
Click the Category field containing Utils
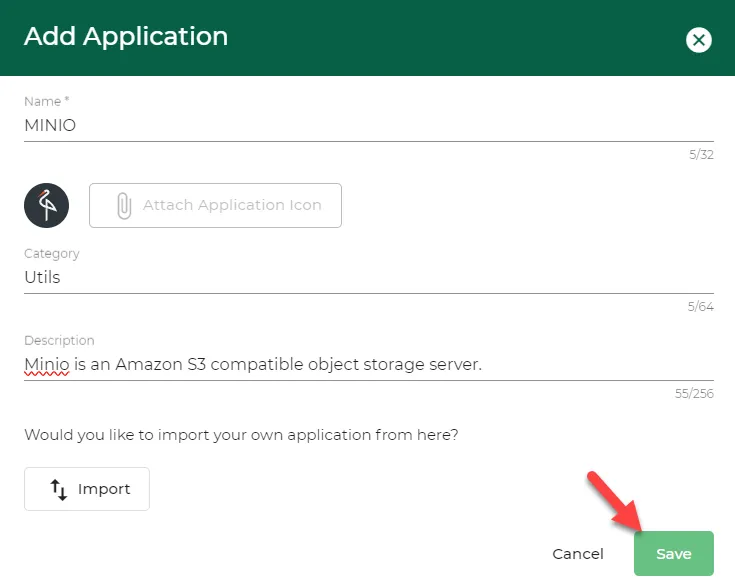[x=368, y=277]
